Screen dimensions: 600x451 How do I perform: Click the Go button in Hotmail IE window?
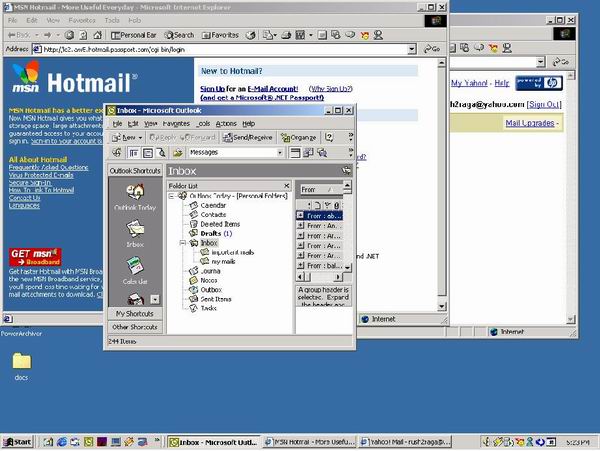pyautogui.click(x=432, y=49)
